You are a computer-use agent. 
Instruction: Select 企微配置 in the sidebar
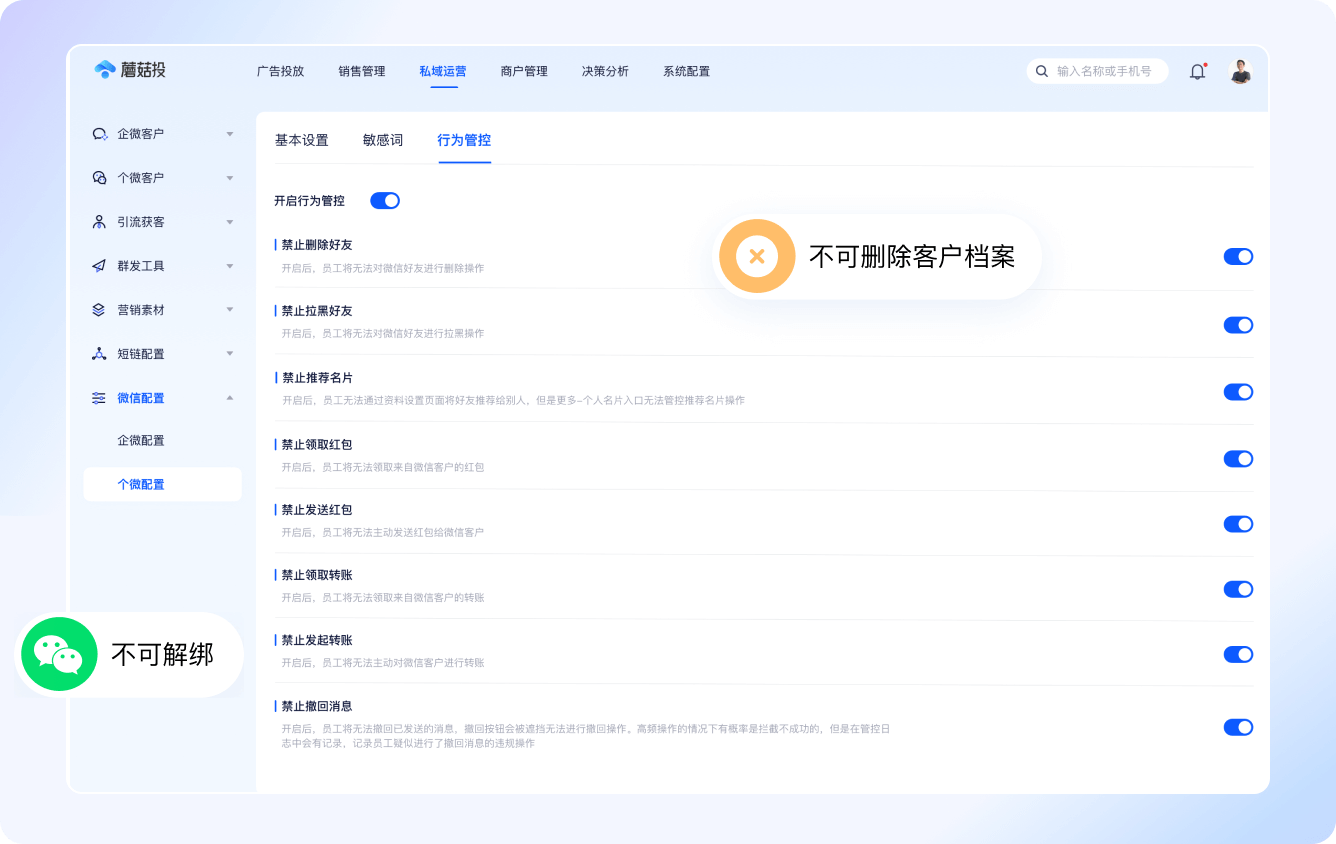[141, 440]
